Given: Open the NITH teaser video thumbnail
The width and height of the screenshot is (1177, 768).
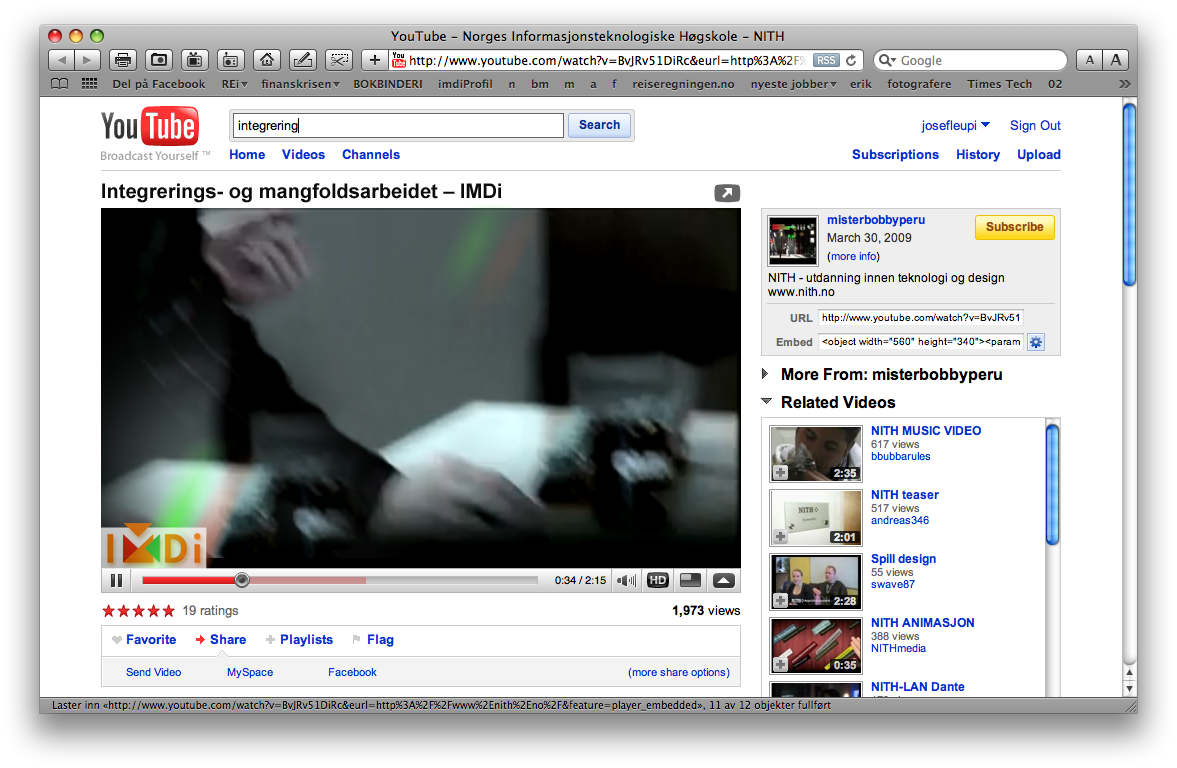Looking at the screenshot, I should 815,517.
